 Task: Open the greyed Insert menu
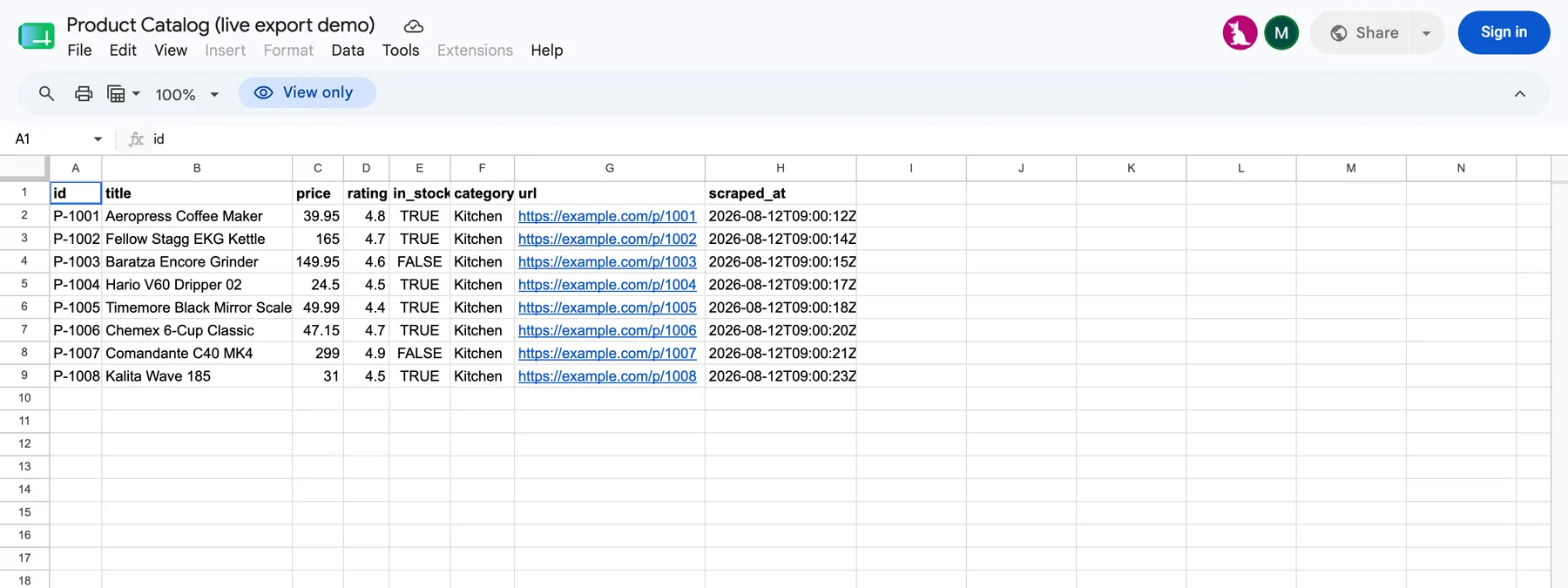[225, 51]
